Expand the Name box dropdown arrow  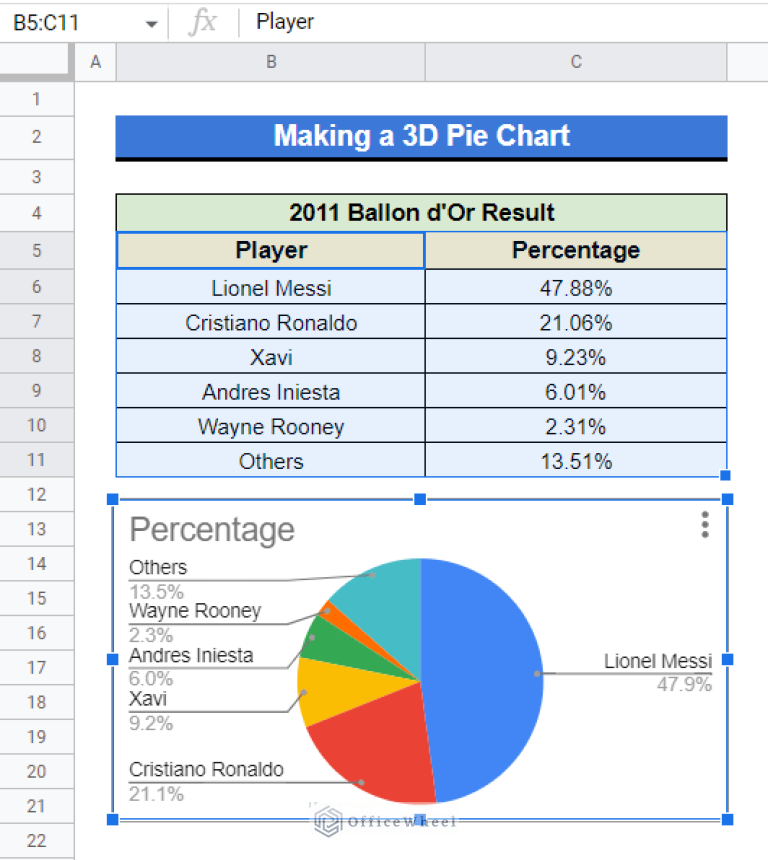point(151,22)
